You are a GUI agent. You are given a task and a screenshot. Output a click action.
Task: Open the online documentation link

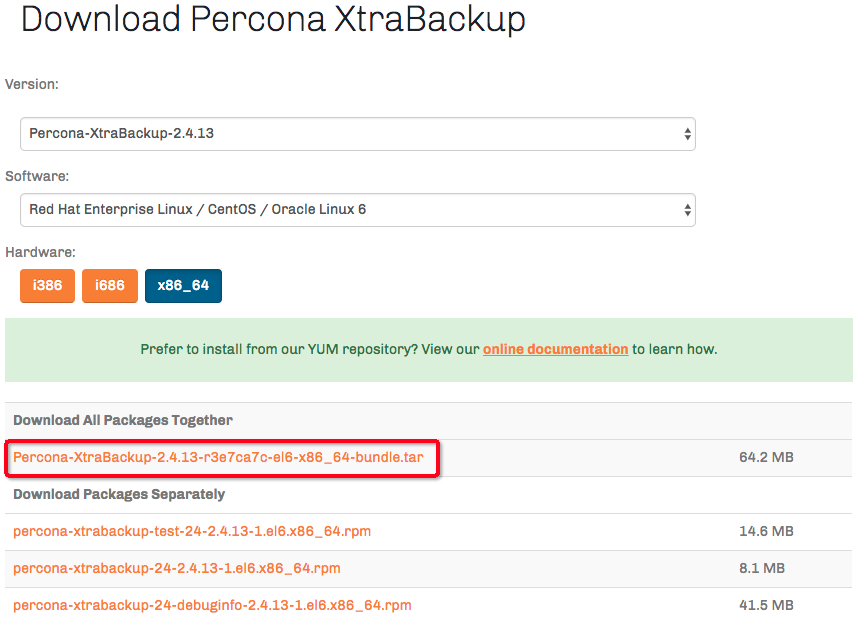(x=555, y=350)
